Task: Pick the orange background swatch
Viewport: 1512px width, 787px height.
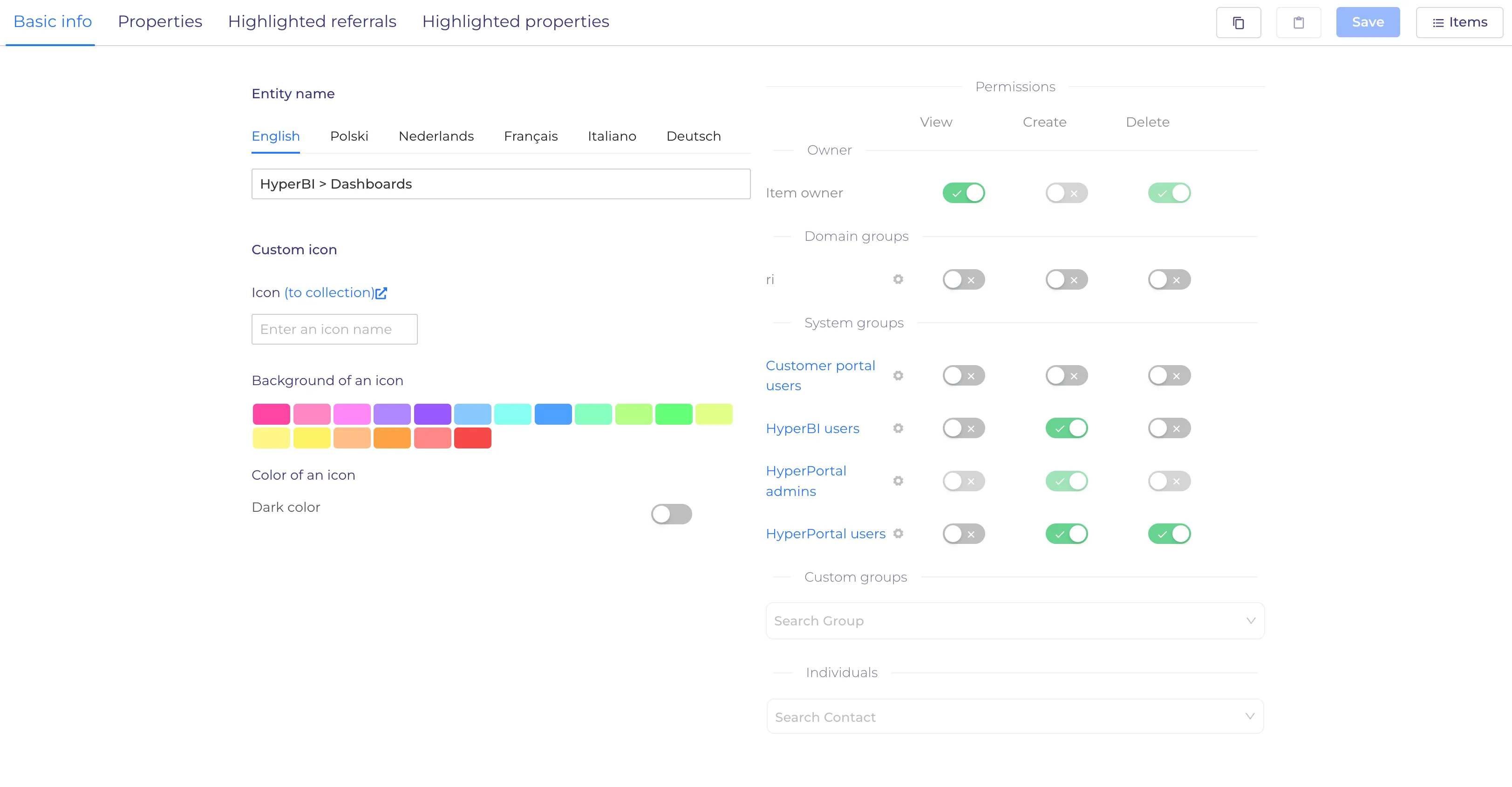Action: tap(392, 438)
